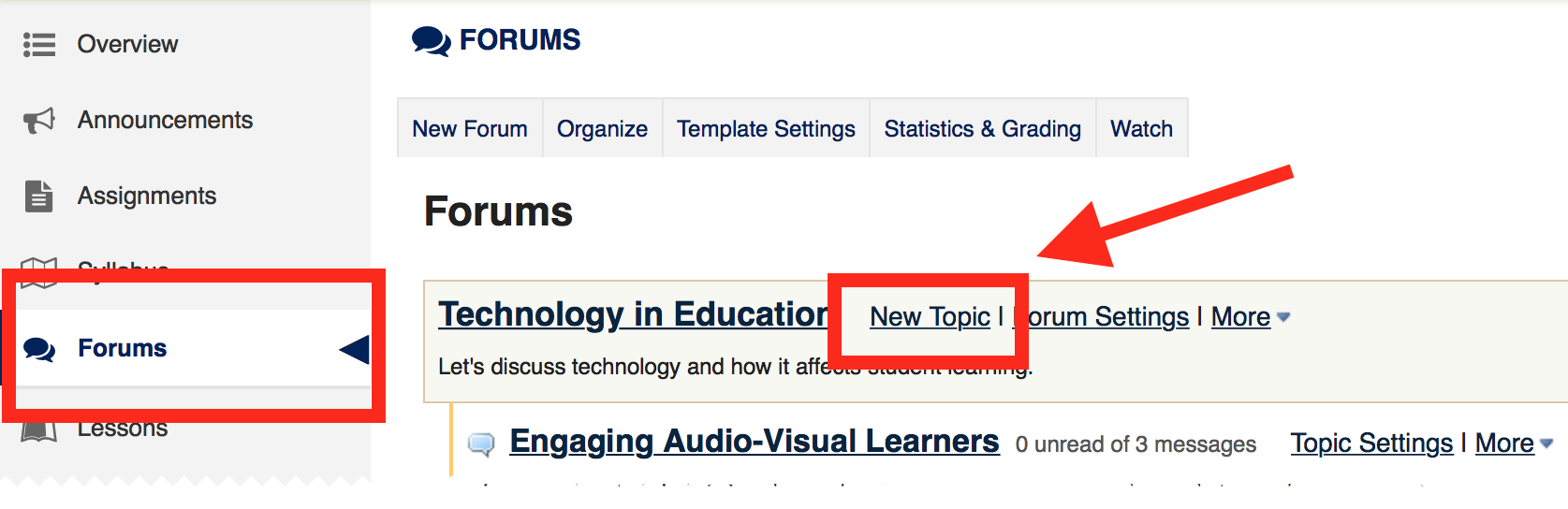Click the arrow marker beside Forums sidebar item
This screenshot has height=509, width=1568.
355,349
